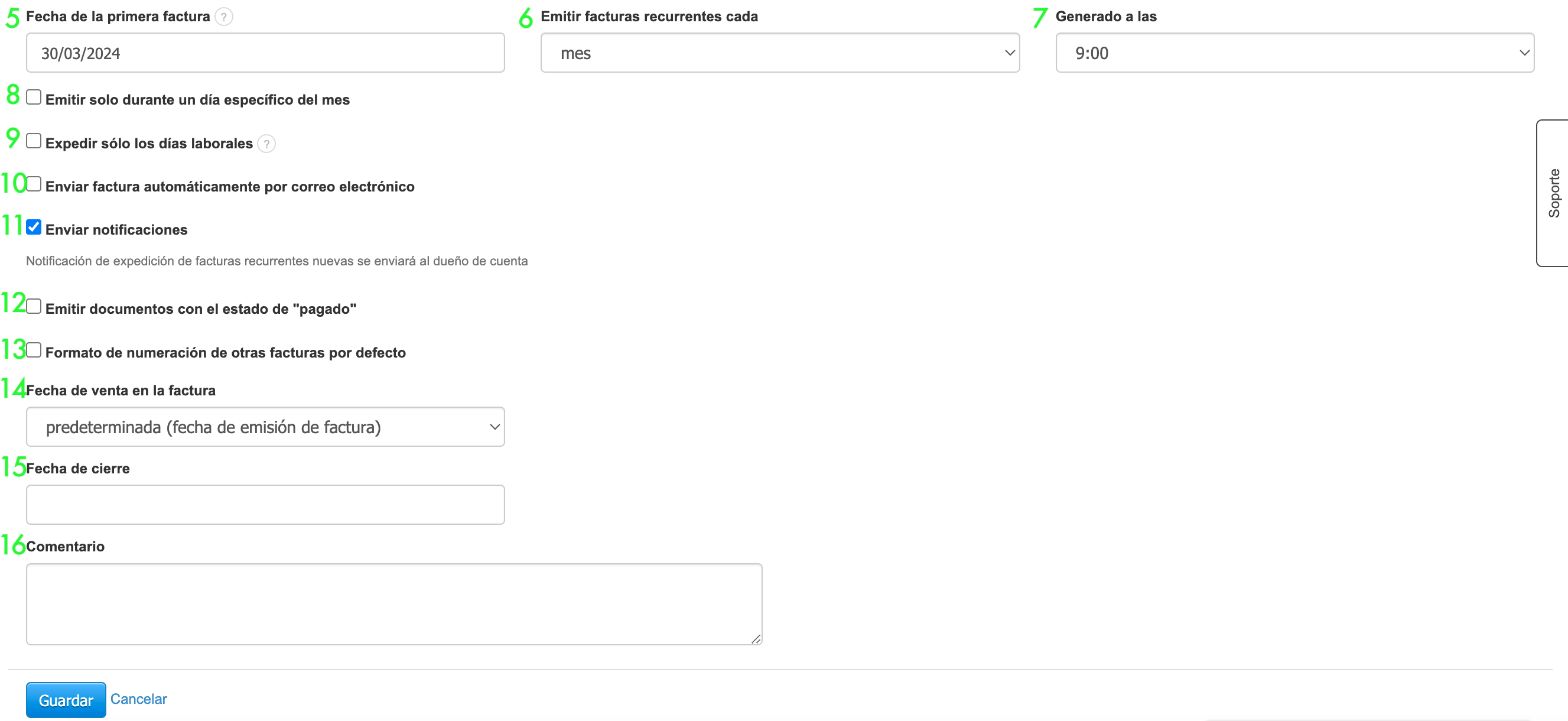Click the Guardar button
This screenshot has width=1568, height=721.
point(66,700)
